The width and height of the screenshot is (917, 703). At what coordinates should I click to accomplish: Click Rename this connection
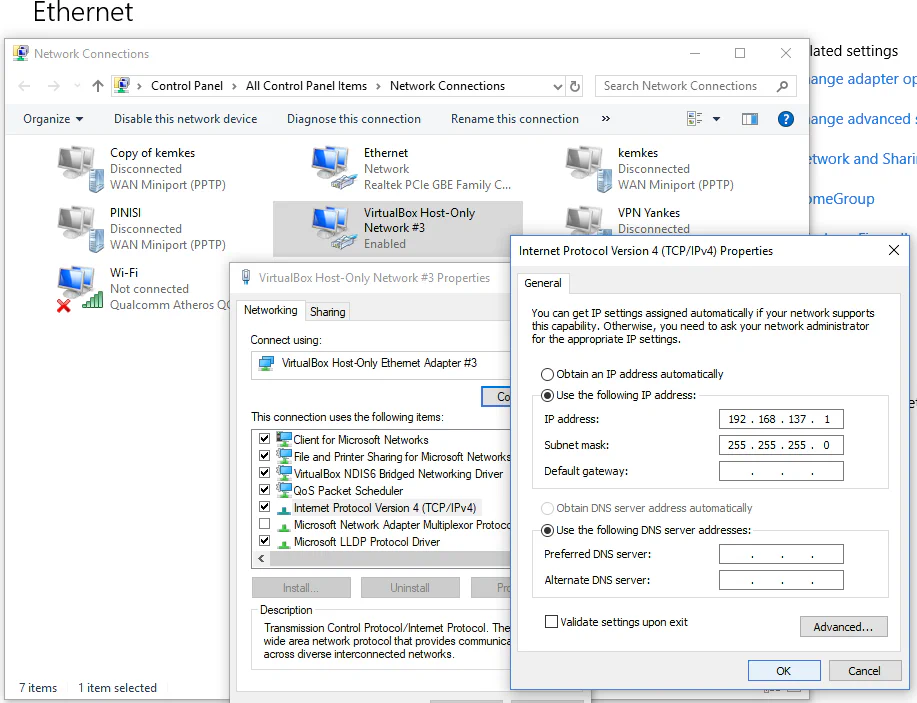(x=515, y=119)
